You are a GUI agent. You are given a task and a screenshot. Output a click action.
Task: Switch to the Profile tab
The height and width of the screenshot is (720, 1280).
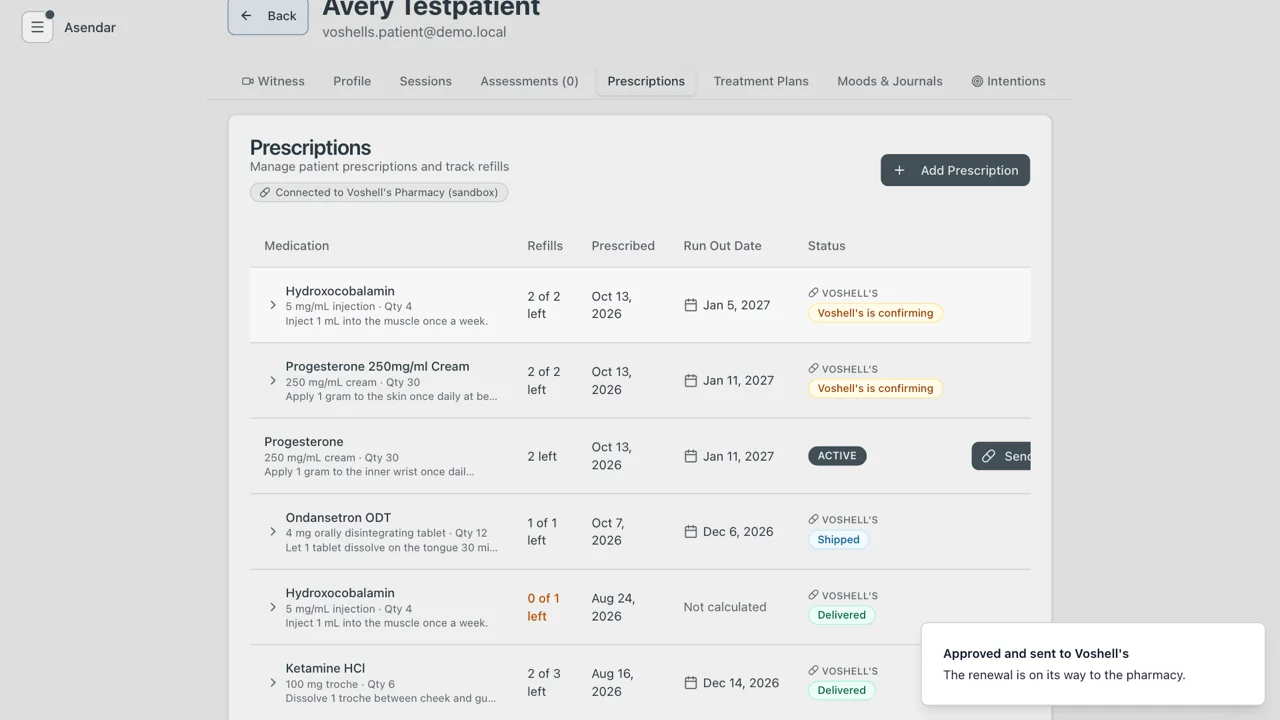(x=352, y=81)
